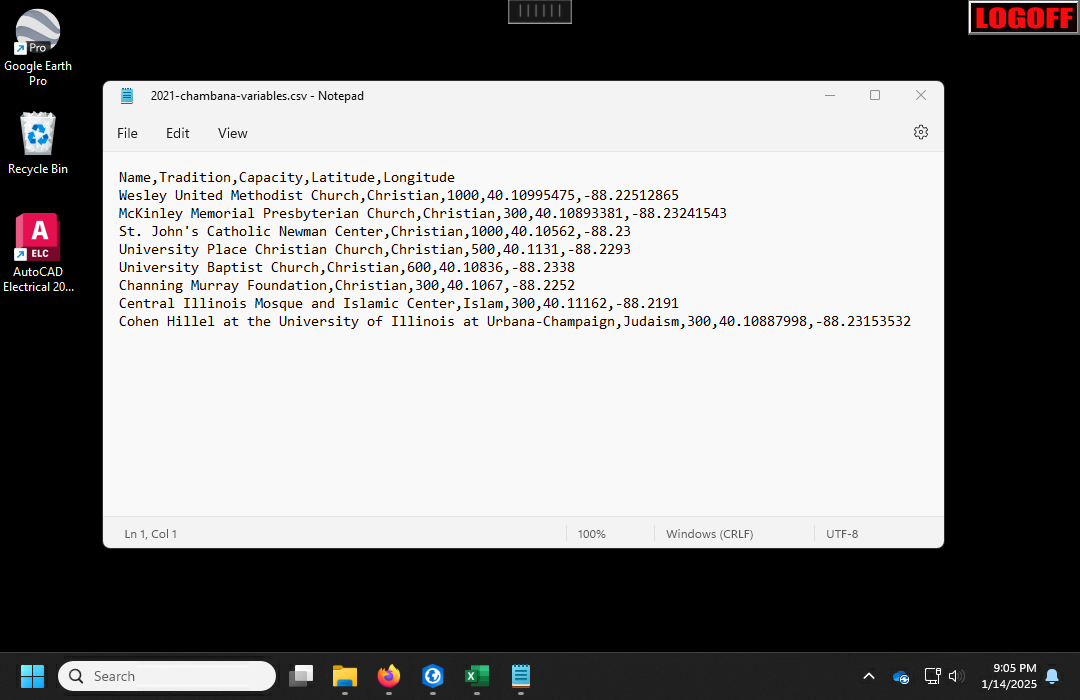Click the red LOGOFF button
Screen dimensions: 1080x700
point(1023,18)
